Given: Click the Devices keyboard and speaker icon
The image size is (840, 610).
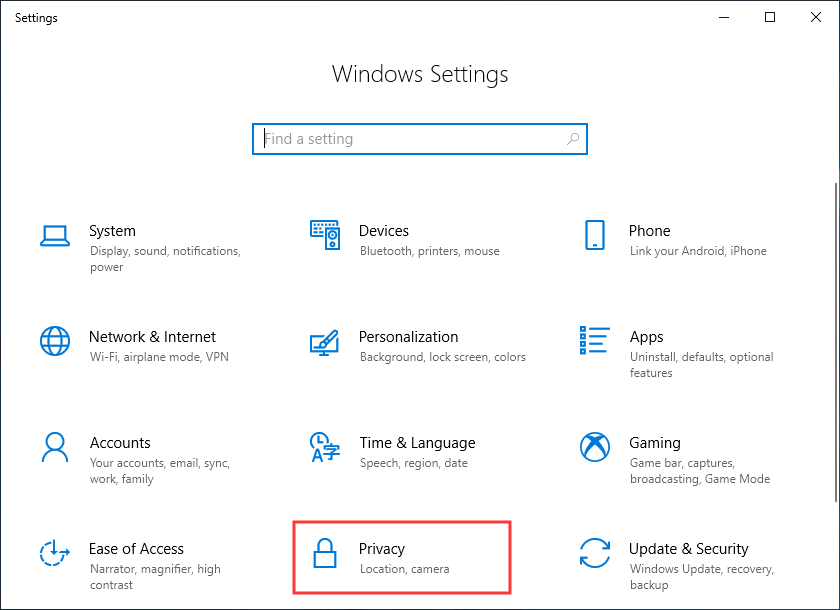Looking at the screenshot, I should point(325,235).
